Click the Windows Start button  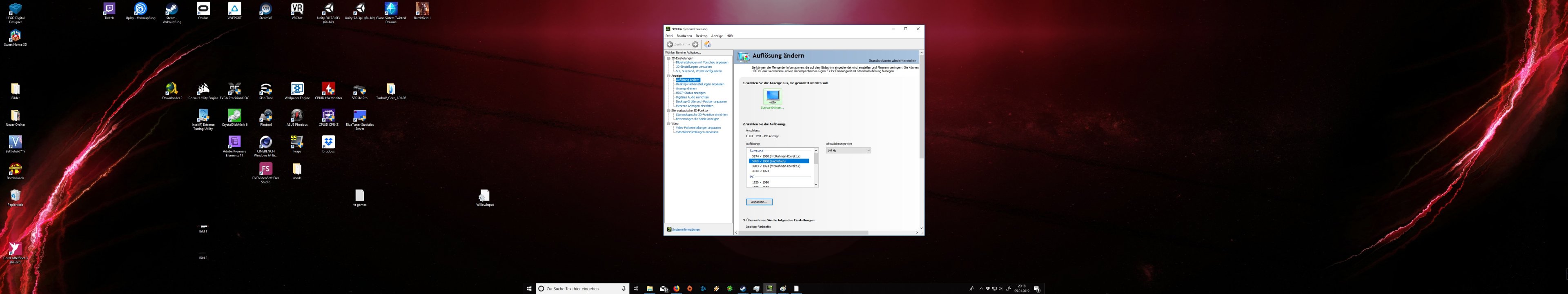529,289
